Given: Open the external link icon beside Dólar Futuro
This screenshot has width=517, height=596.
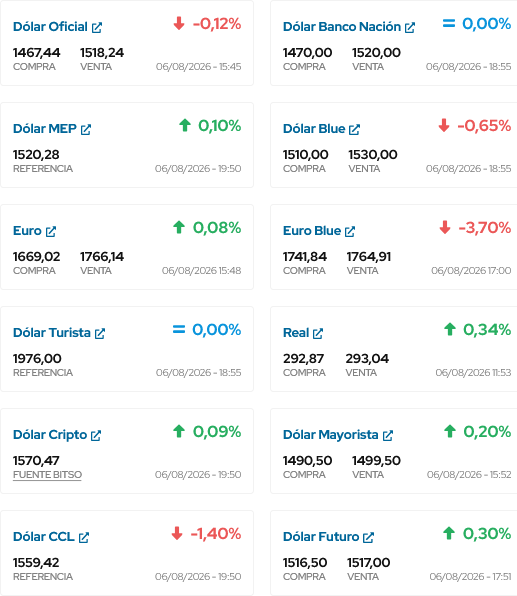Looking at the screenshot, I should (x=368, y=537).
